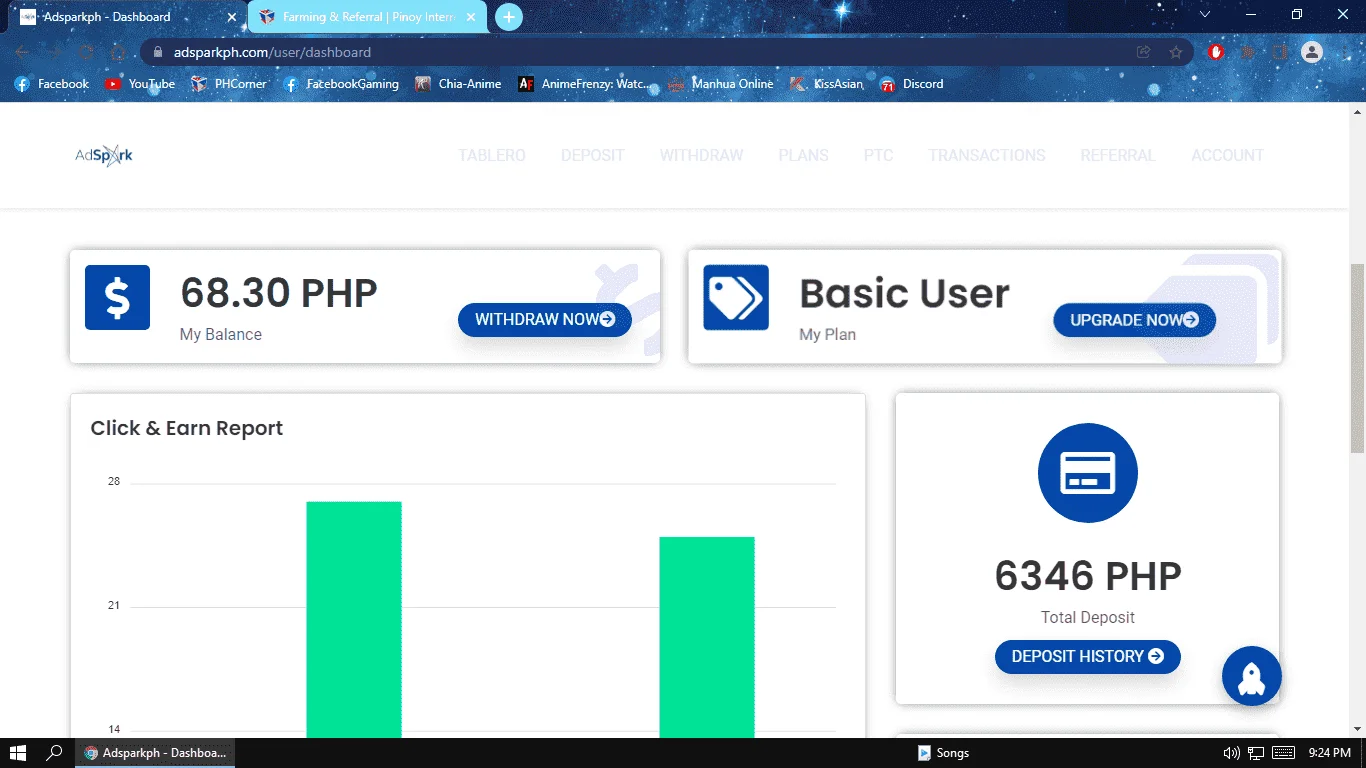Go back with the browser back arrow

pos(22,52)
